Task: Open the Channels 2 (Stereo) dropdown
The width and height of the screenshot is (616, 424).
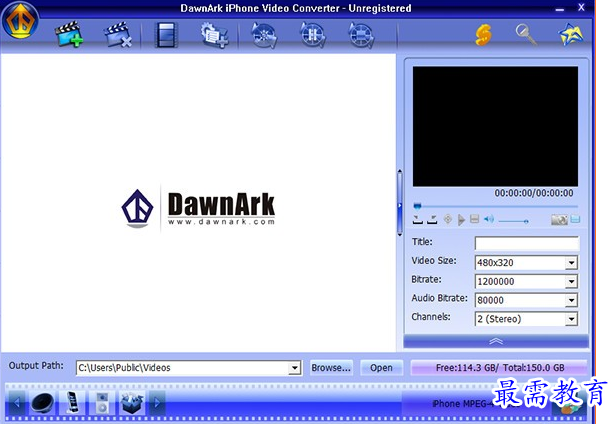Action: point(571,319)
